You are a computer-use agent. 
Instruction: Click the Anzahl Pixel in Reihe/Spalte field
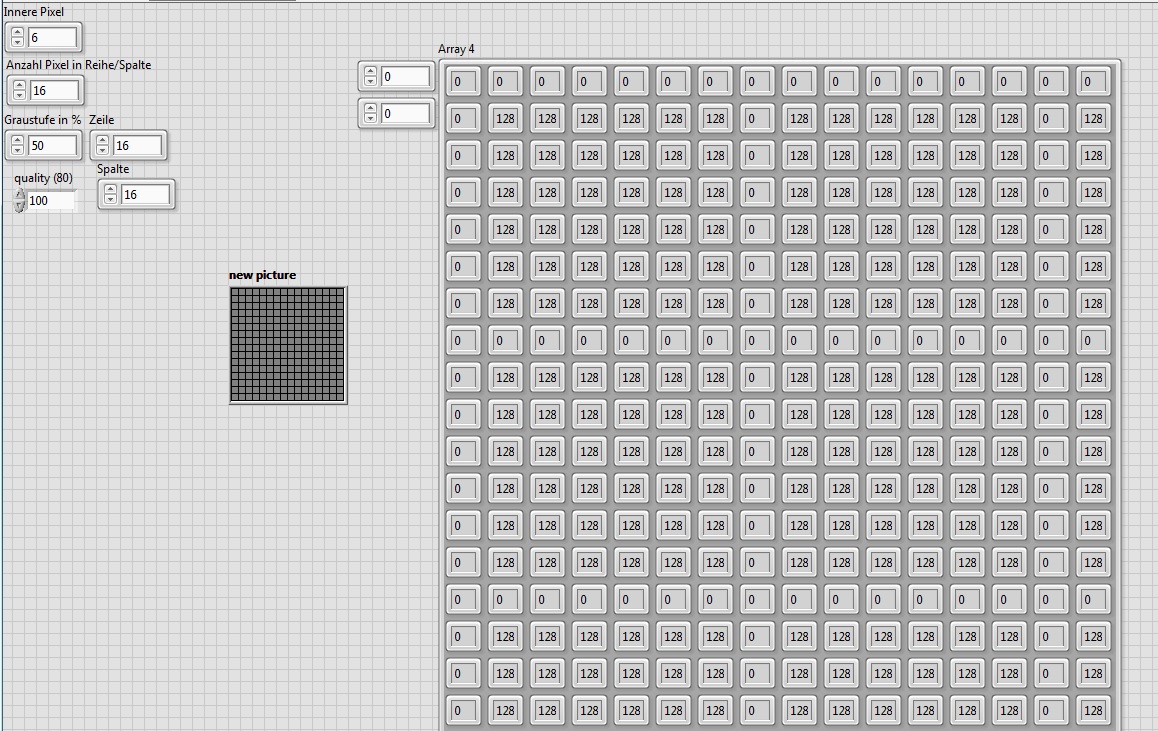[x=54, y=91]
